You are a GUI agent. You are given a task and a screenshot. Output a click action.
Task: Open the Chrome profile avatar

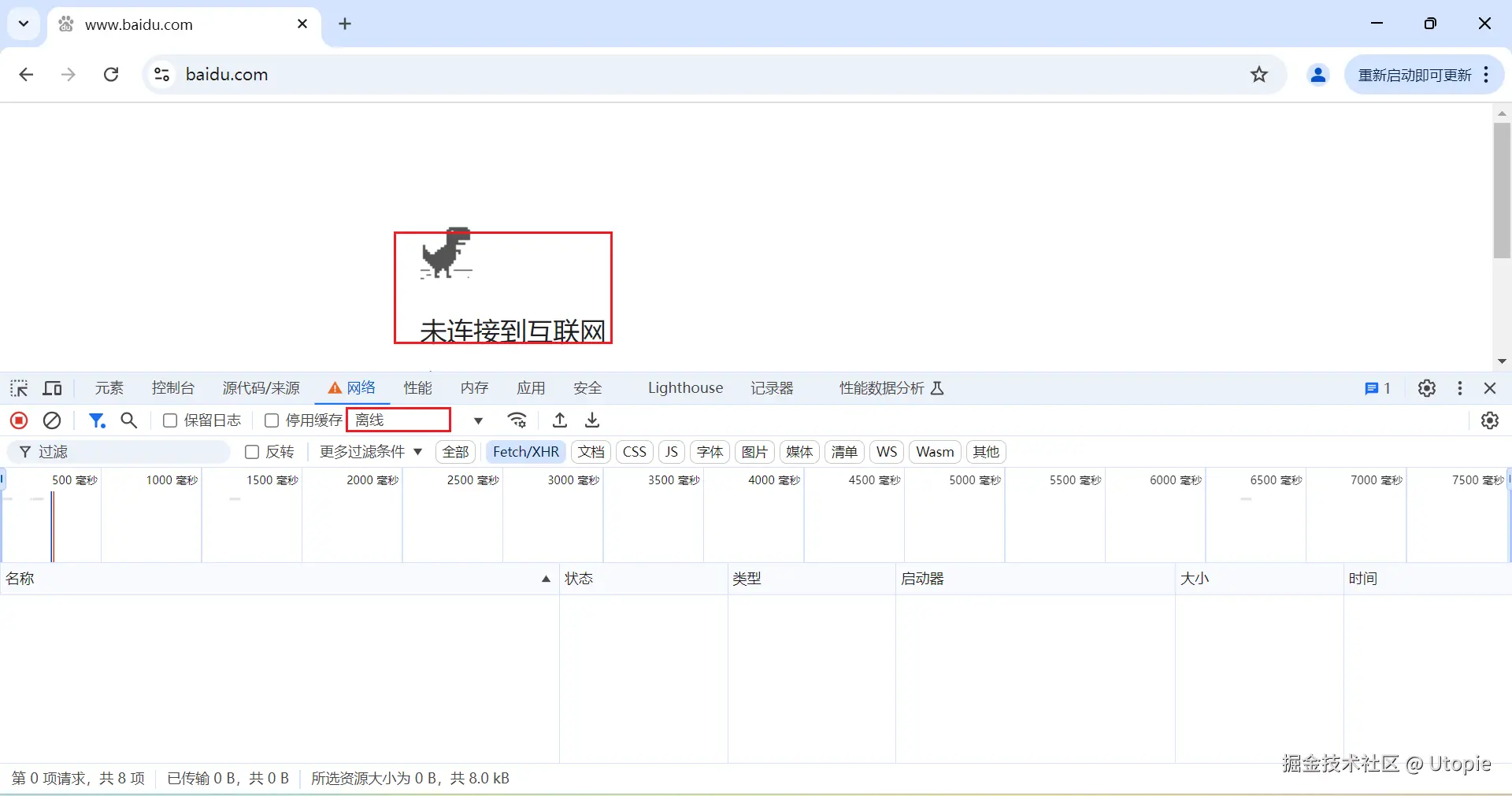point(1318,75)
